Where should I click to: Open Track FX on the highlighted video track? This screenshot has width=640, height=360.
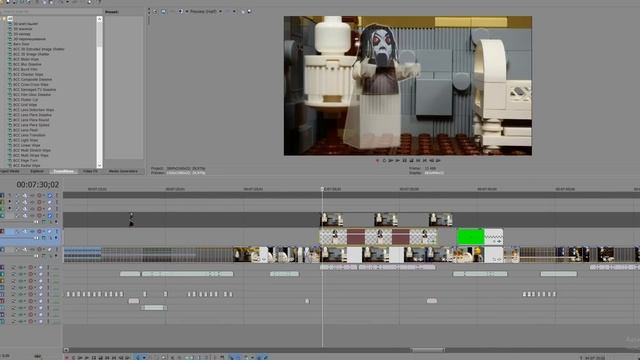click(32, 231)
